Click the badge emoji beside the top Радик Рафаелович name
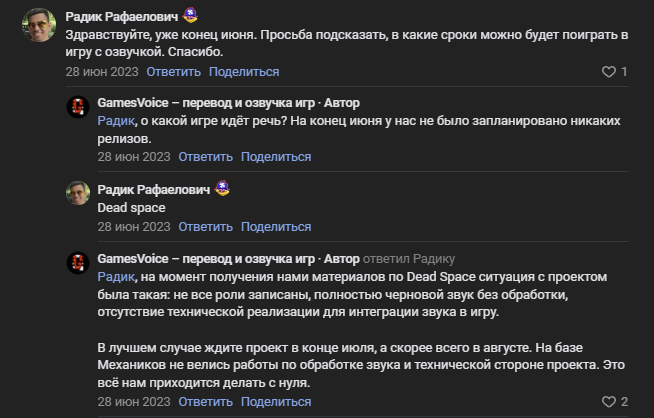The width and height of the screenshot is (654, 418). point(190,16)
